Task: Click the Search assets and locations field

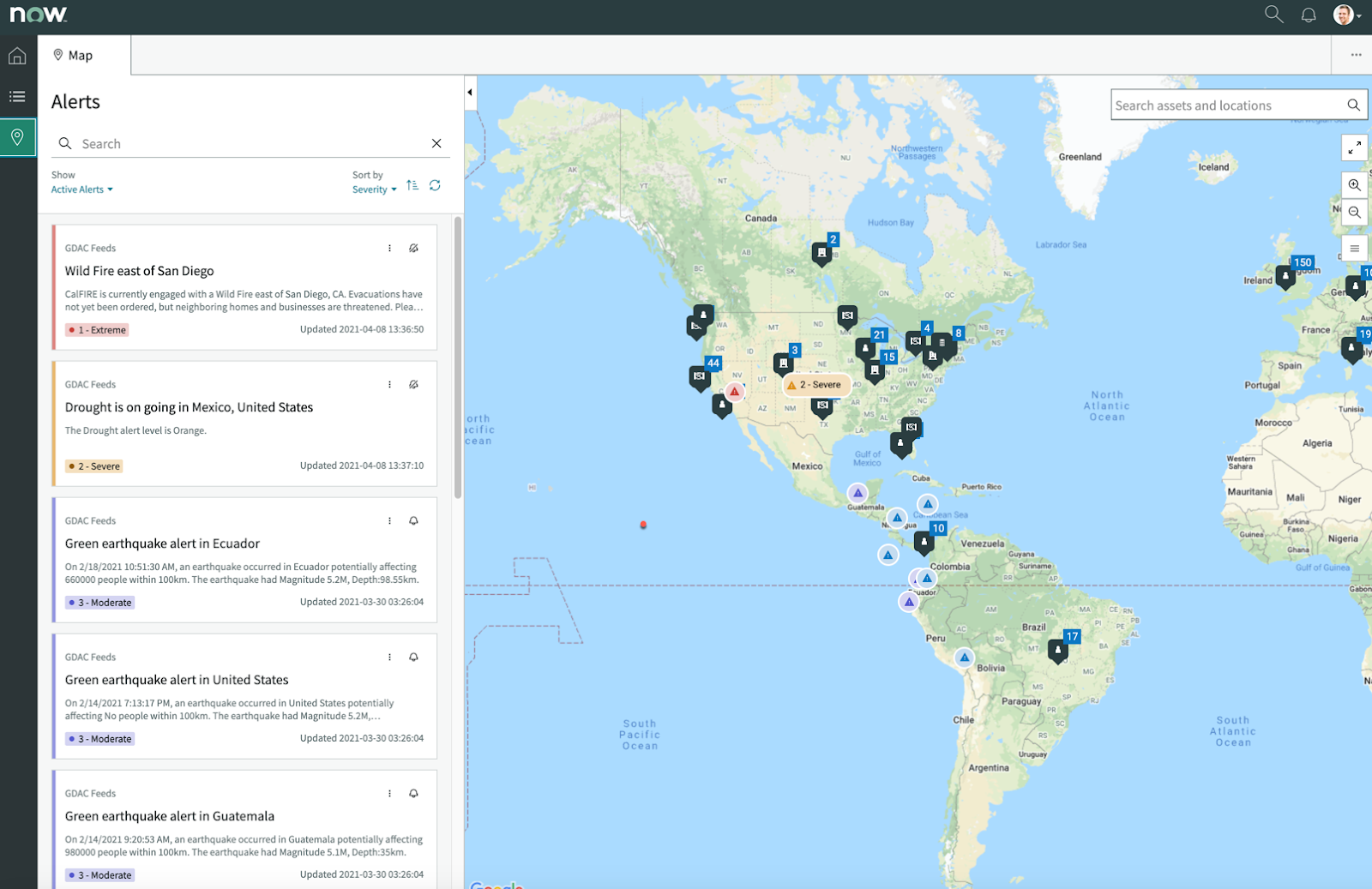Action: pyautogui.click(x=1229, y=105)
